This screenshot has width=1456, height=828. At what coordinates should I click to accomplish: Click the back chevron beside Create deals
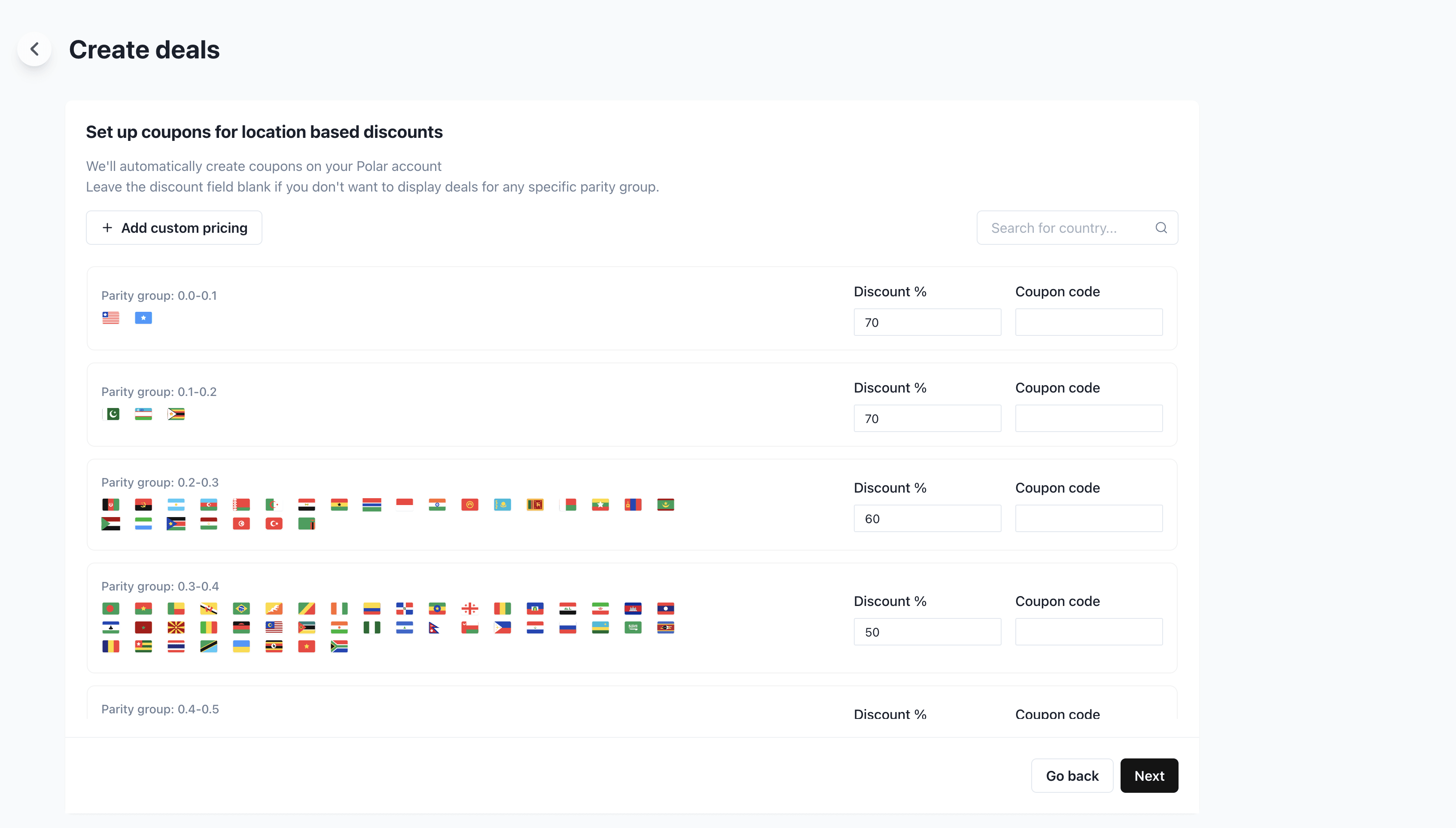35,49
